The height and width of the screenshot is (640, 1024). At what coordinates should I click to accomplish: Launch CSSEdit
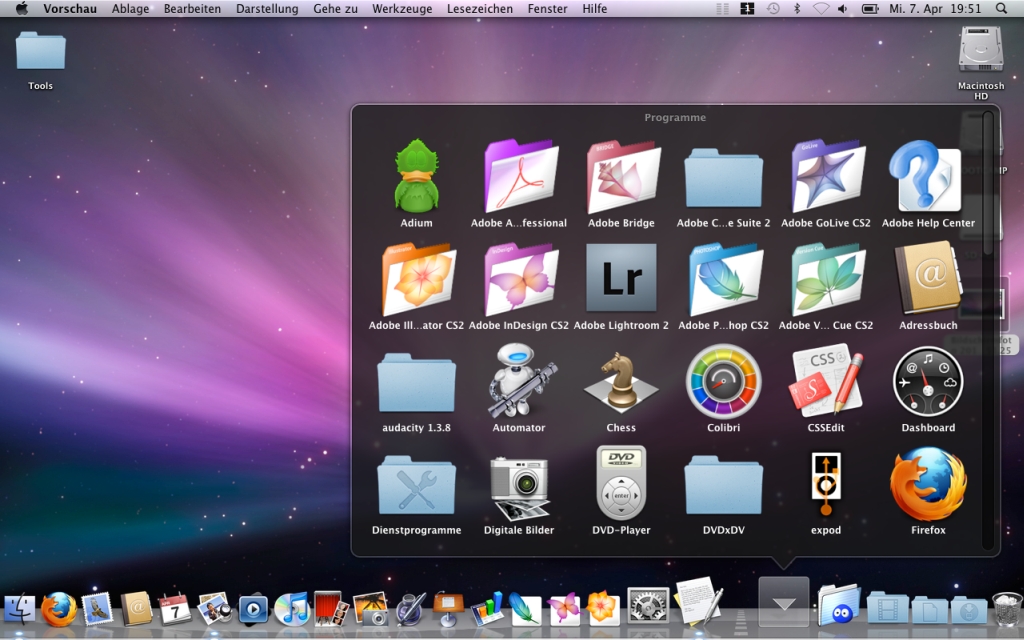(826, 382)
